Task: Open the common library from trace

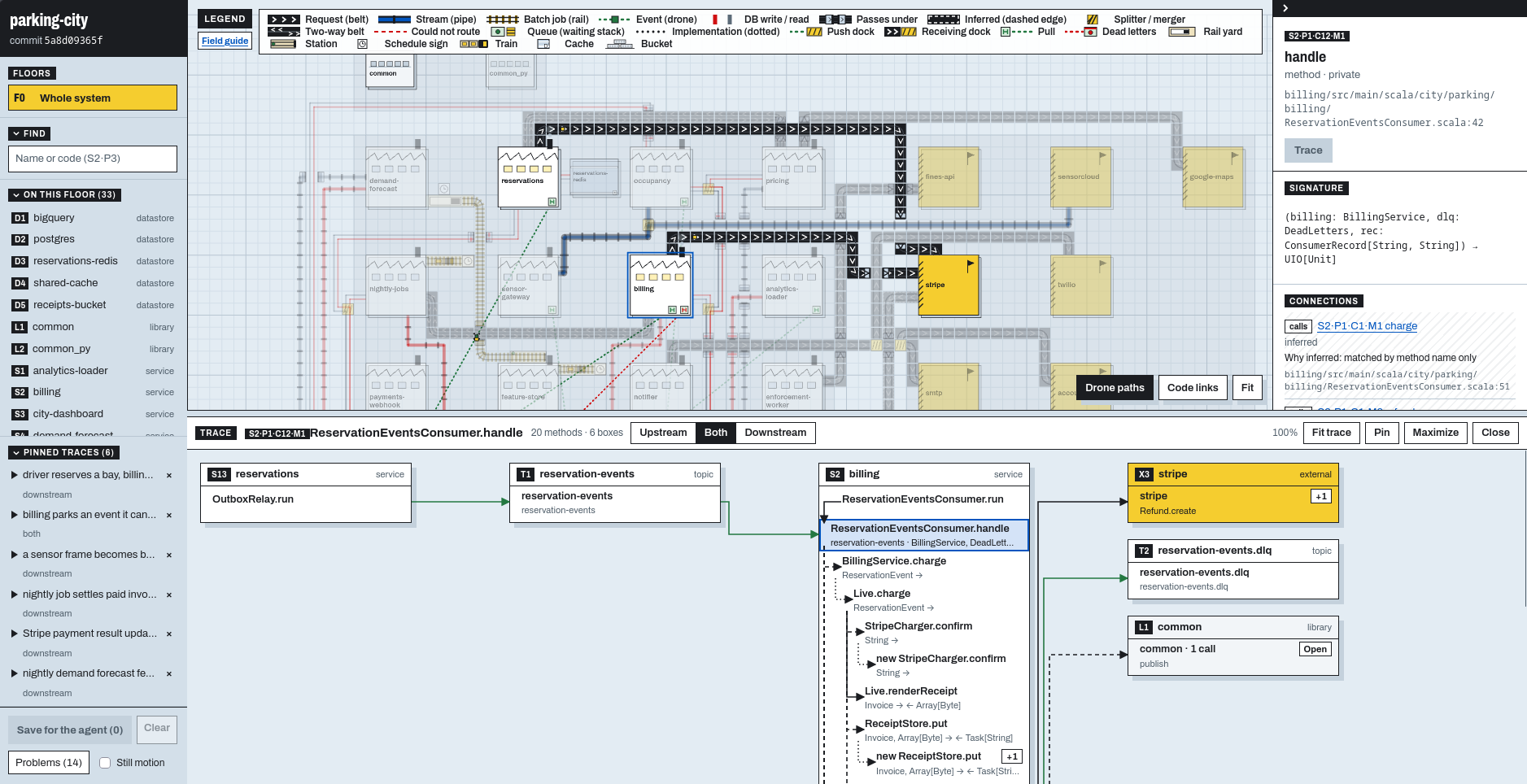Action: [x=1315, y=649]
